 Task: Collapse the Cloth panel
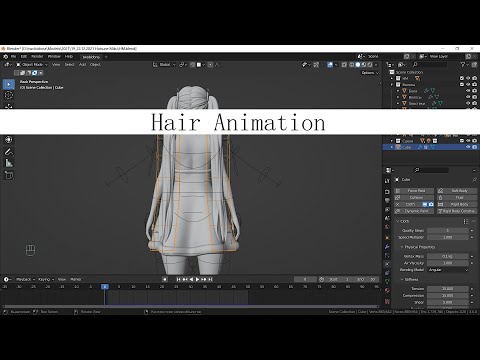point(398,221)
